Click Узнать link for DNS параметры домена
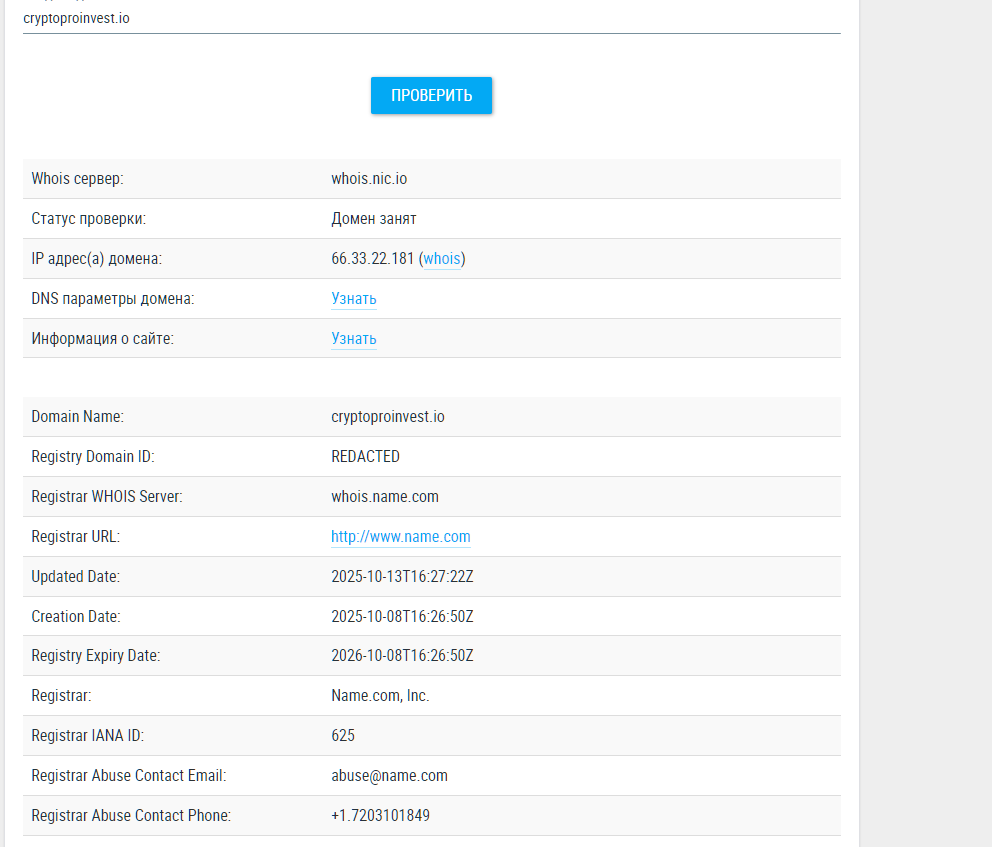The image size is (992, 847). [354, 299]
